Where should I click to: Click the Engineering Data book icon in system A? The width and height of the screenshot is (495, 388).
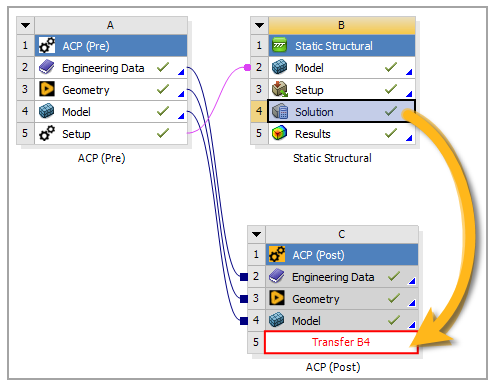click(x=46, y=67)
